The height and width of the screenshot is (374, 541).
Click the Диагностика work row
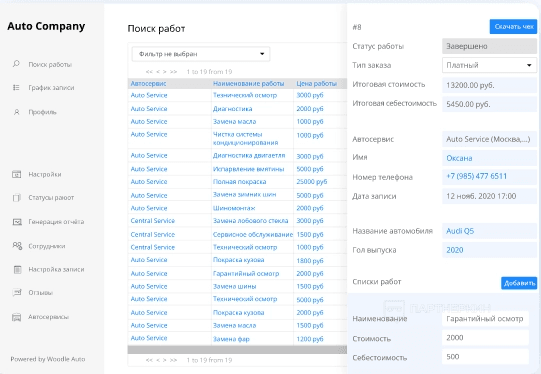point(237,109)
